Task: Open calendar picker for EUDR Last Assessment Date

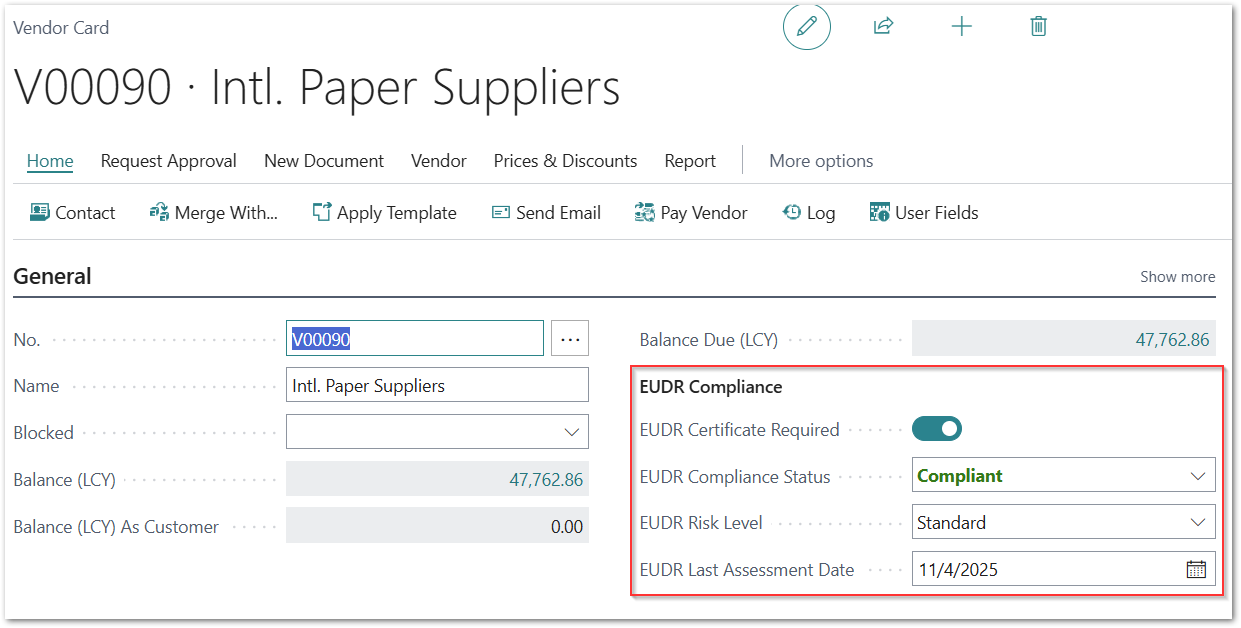Action: pyautogui.click(x=1196, y=570)
